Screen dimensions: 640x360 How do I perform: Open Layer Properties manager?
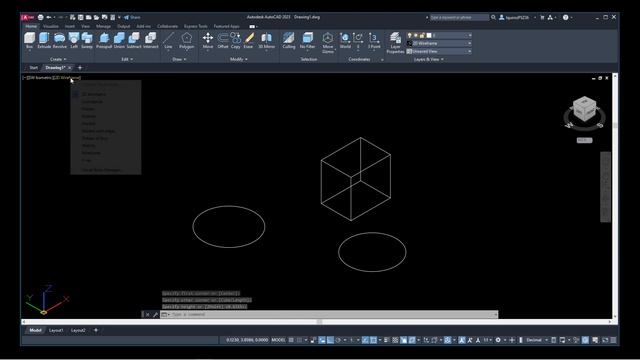(x=395, y=42)
